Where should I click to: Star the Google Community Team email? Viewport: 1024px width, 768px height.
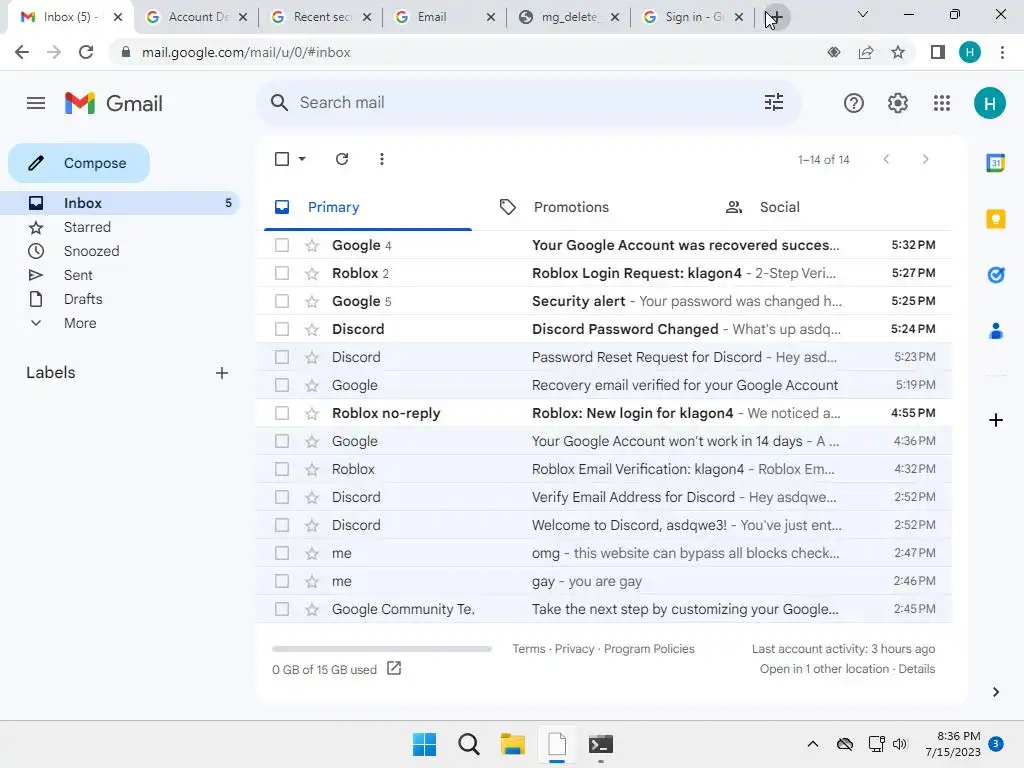tap(312, 610)
